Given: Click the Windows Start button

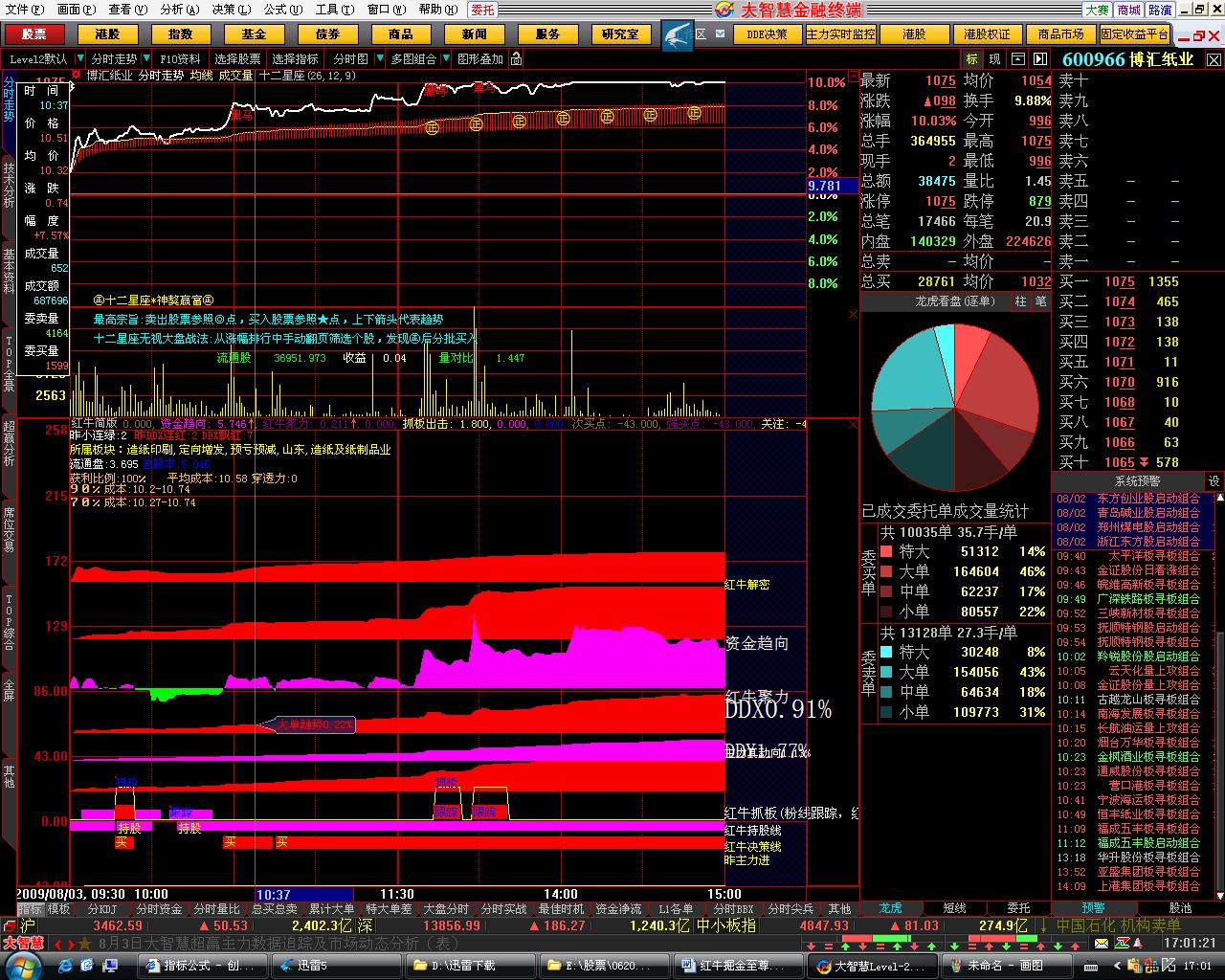Looking at the screenshot, I should coord(22,965).
